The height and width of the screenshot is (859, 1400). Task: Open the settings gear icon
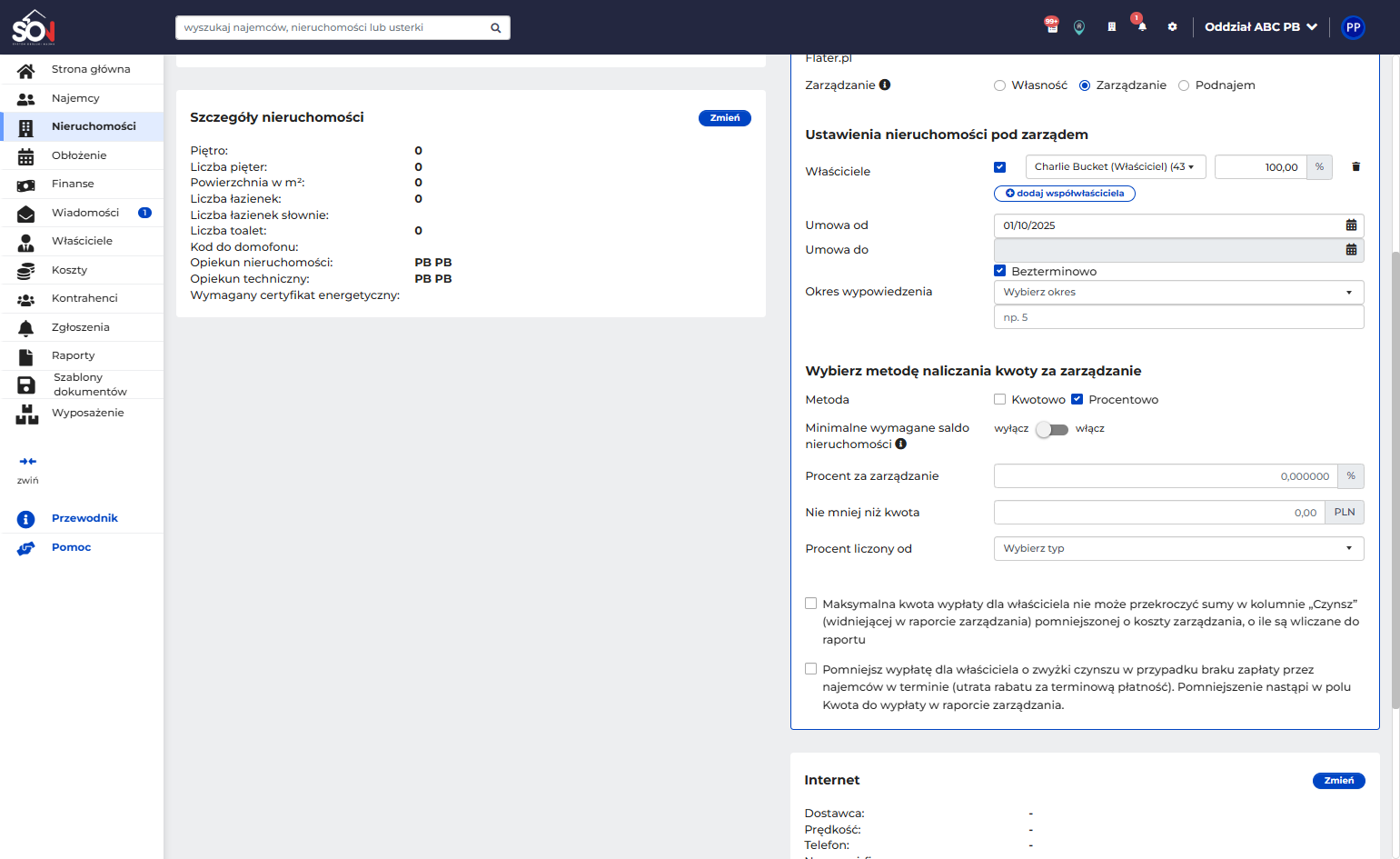click(x=1173, y=27)
